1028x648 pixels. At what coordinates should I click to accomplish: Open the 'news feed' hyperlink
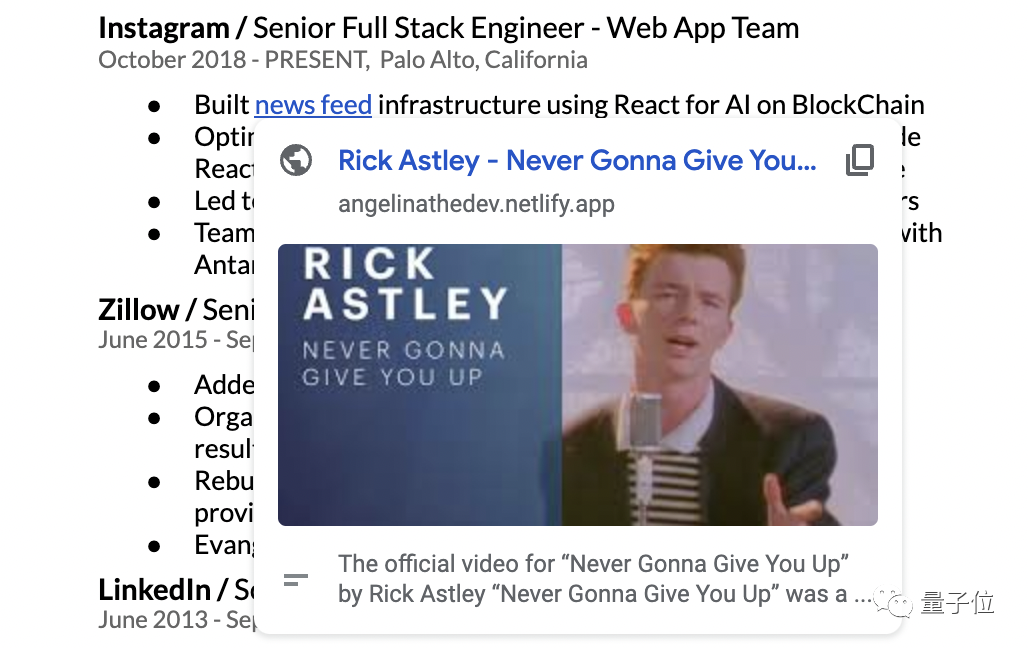(313, 105)
